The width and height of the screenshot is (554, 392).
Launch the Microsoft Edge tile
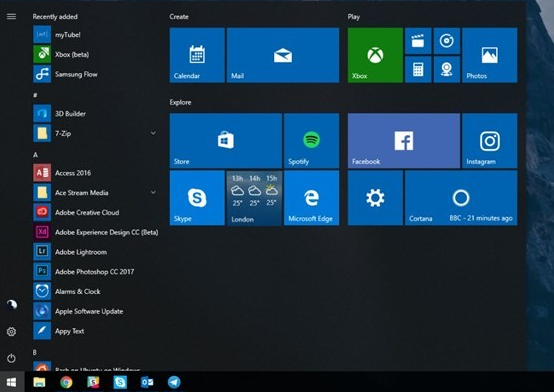tap(312, 198)
